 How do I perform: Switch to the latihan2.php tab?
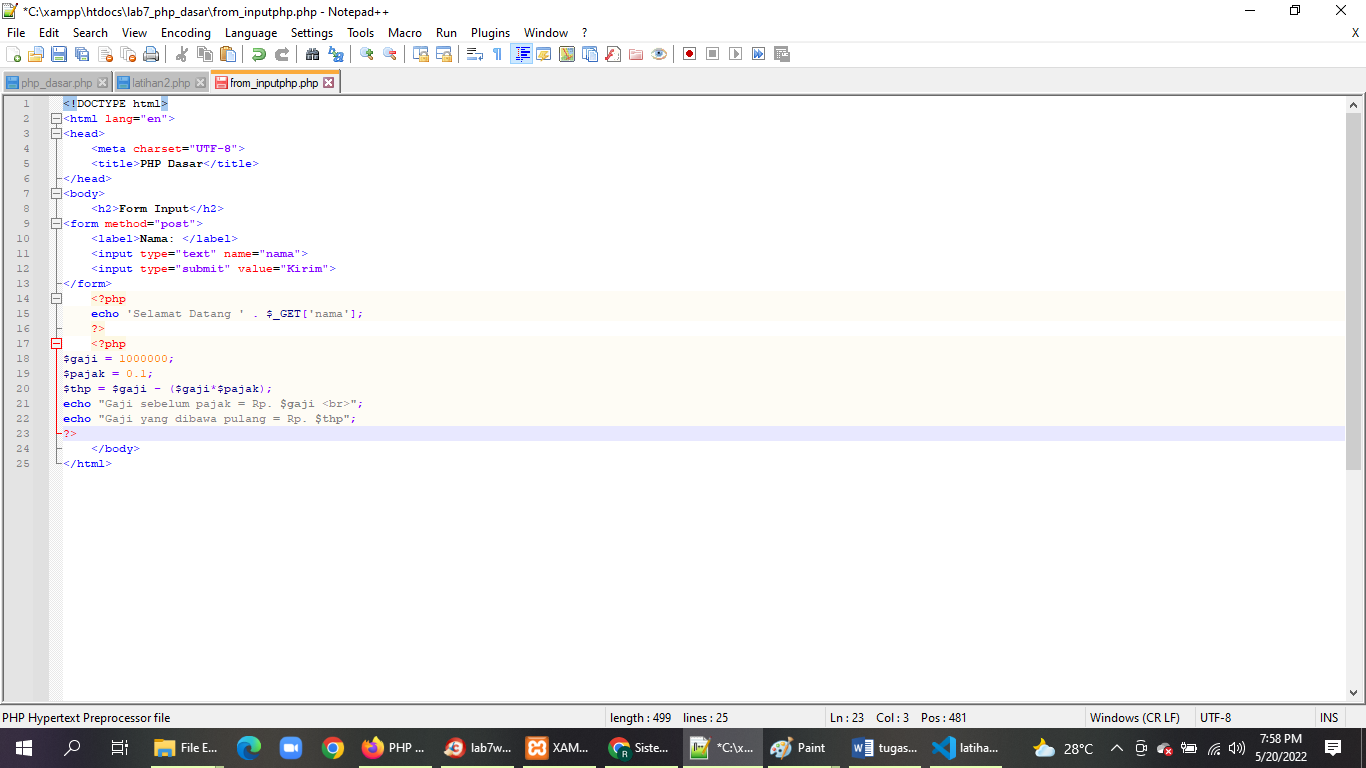[160, 83]
